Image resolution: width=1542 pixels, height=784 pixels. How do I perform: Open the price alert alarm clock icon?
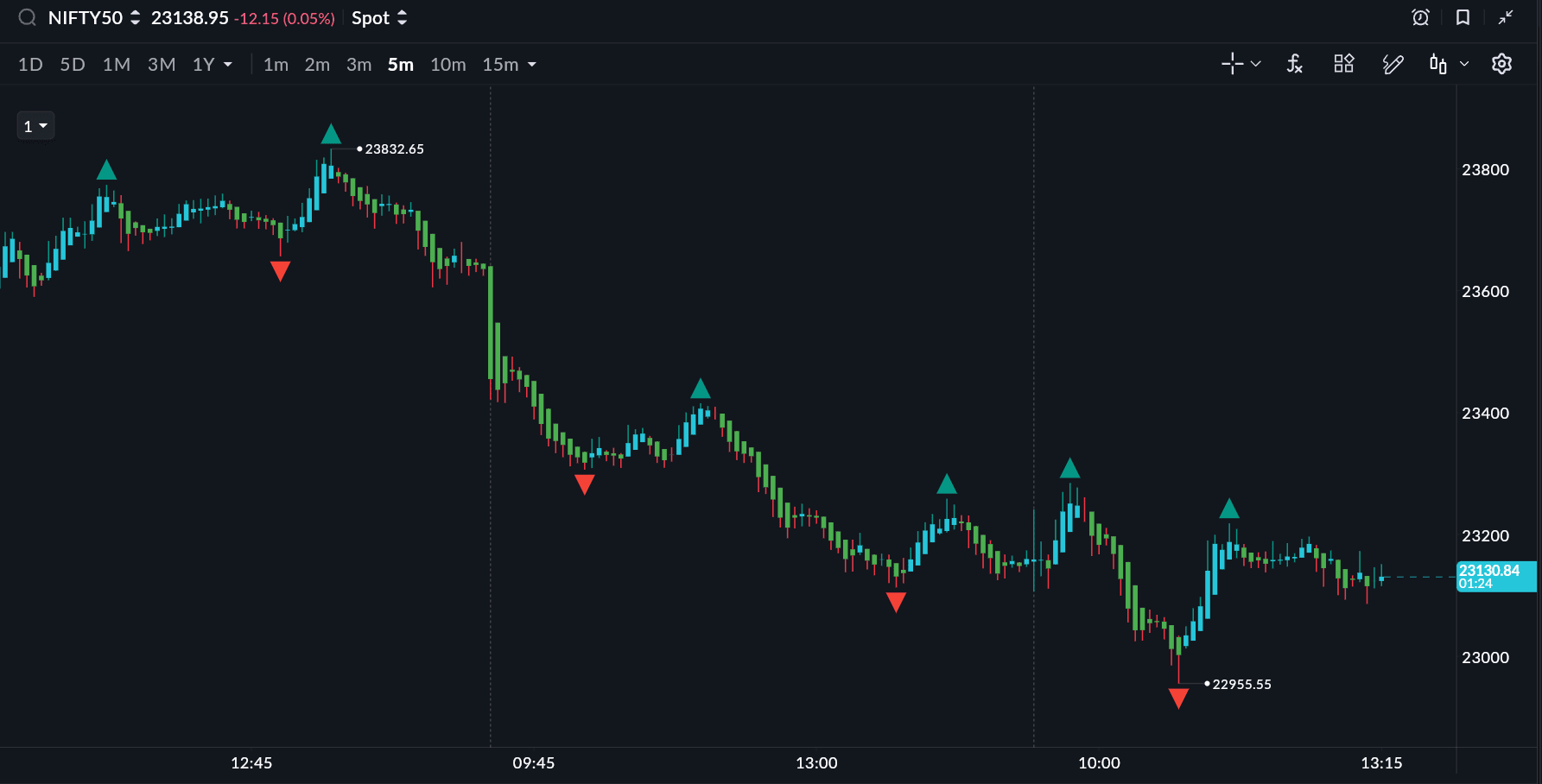1420,17
